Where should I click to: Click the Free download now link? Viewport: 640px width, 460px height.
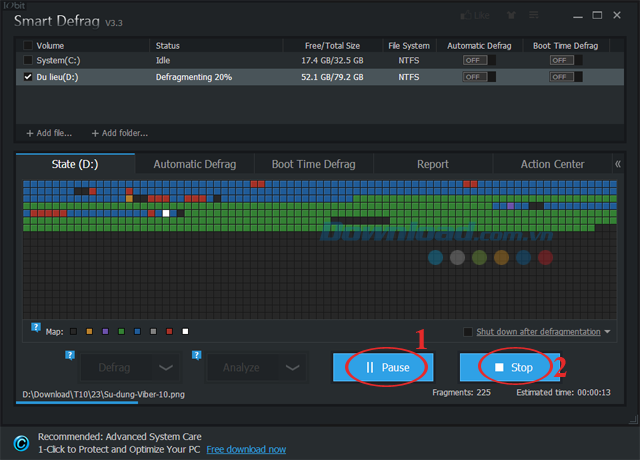[245, 449]
